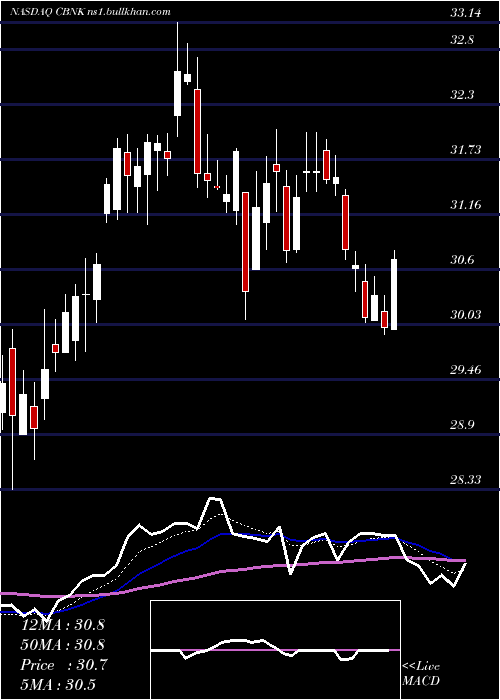
Task: Select the 30.03 price axis label
Action: tap(465, 315)
